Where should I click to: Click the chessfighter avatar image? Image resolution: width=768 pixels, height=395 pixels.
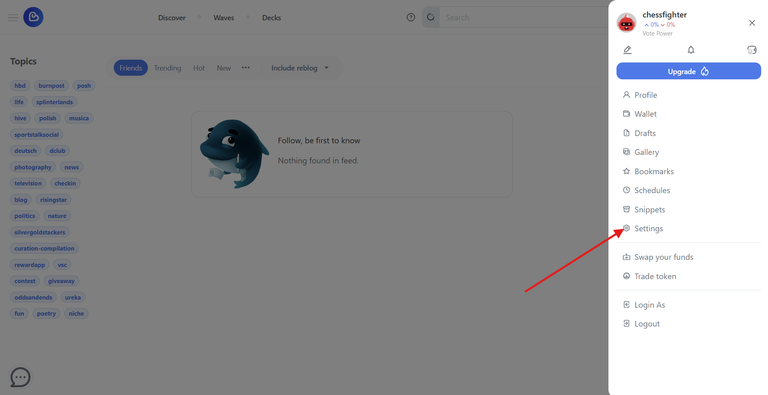[626, 23]
